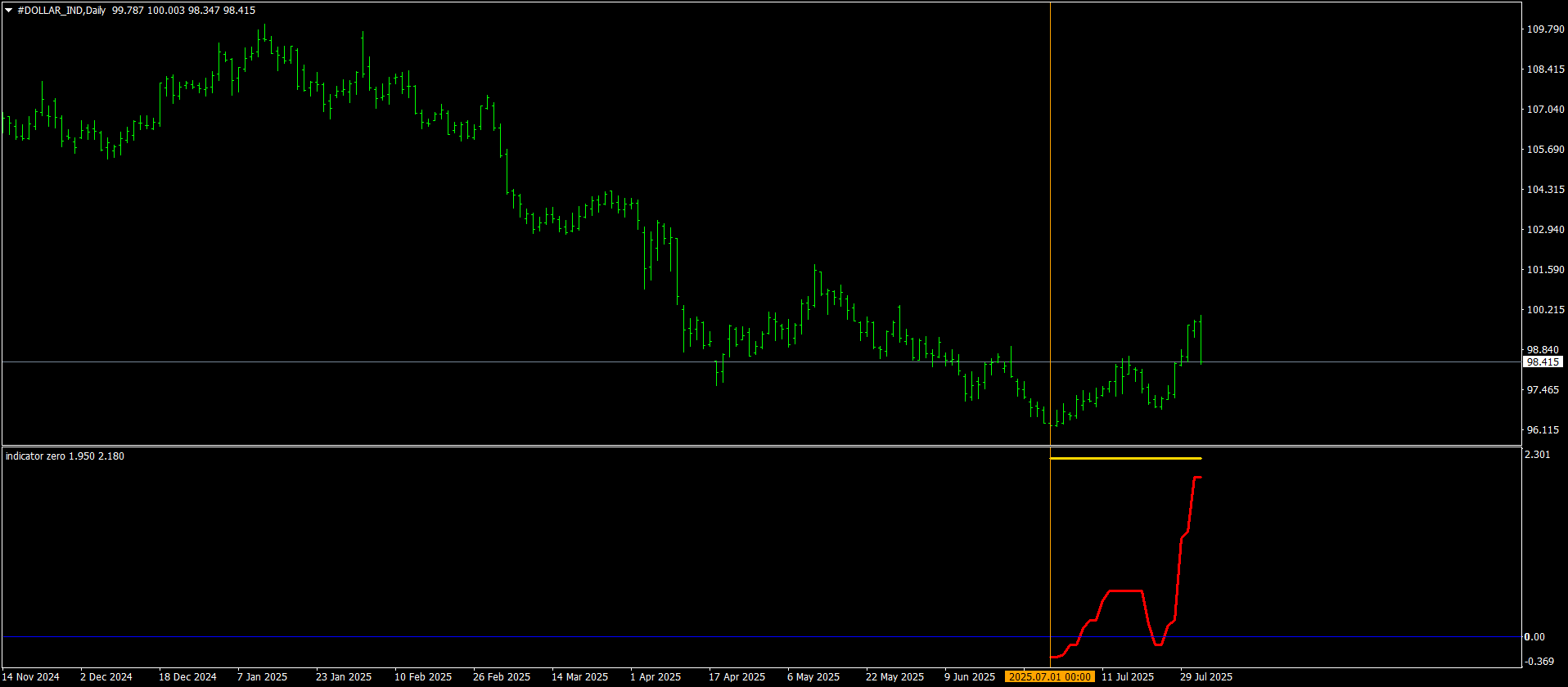Click the triangle arrow beside #DOLLAR_IND title
This screenshot has height=687, width=1568.
point(9,11)
